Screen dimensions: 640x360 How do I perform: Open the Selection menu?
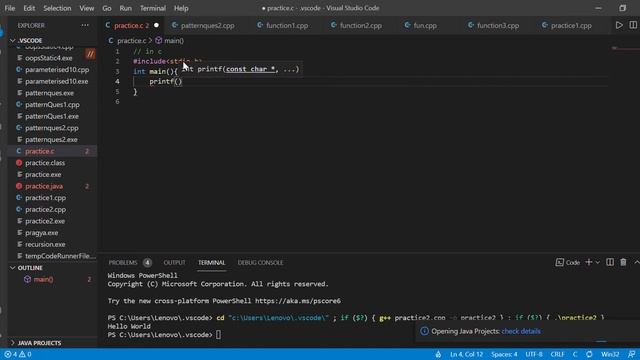[x=57, y=8]
